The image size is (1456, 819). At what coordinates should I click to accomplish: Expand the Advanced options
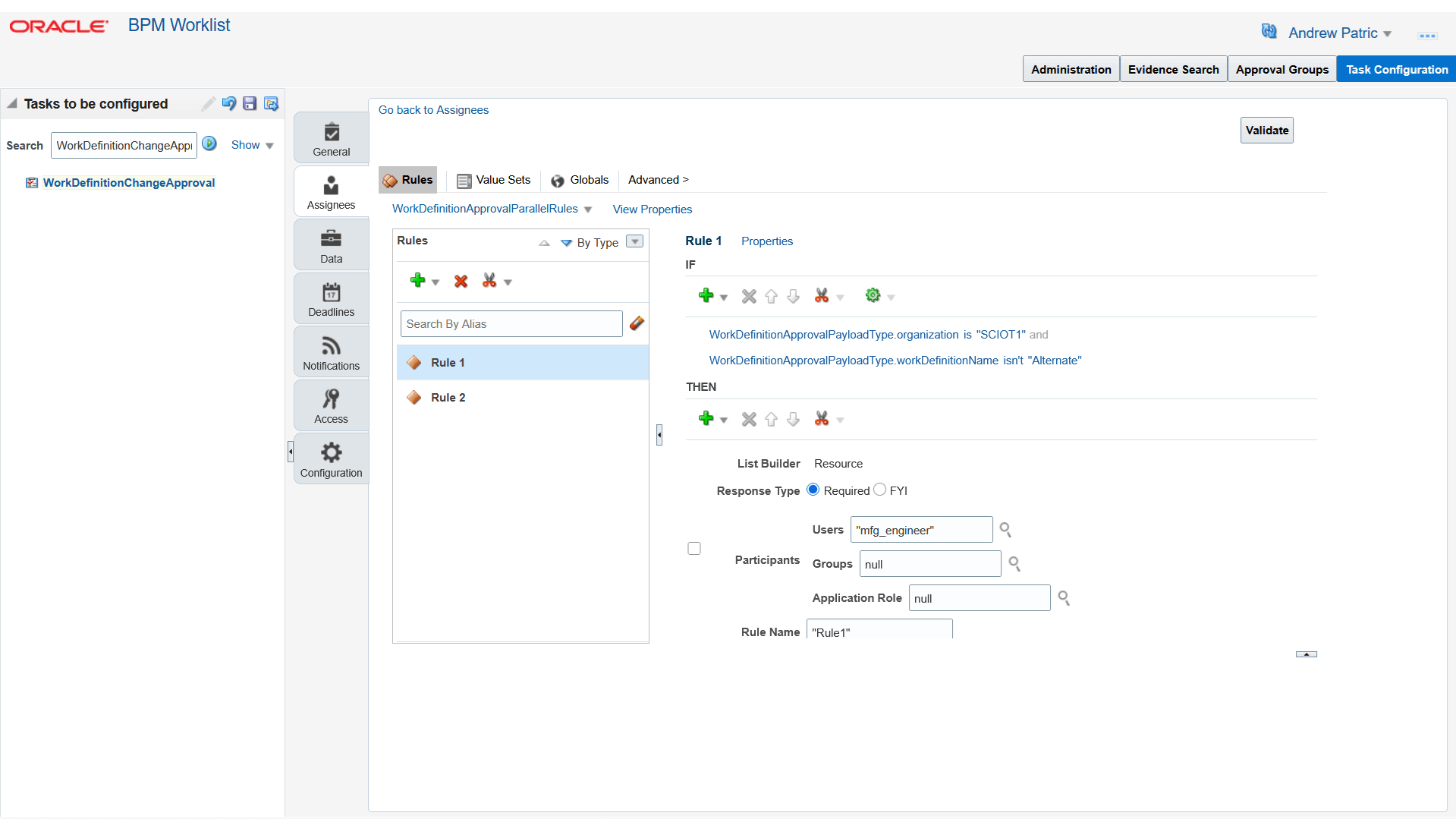(658, 180)
